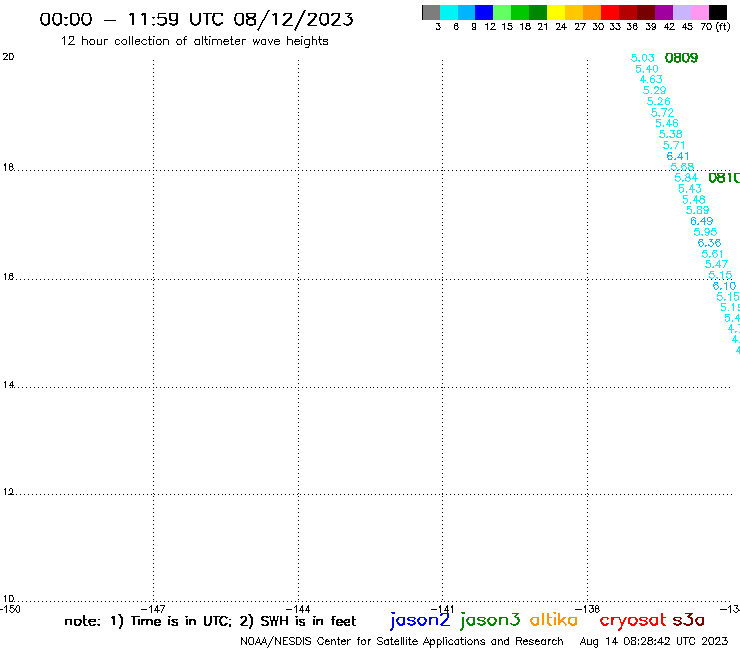Click the 'Aug 14 08:28:42 UTC 2023' timestamp
This screenshot has height=650, width=740.
[654, 642]
